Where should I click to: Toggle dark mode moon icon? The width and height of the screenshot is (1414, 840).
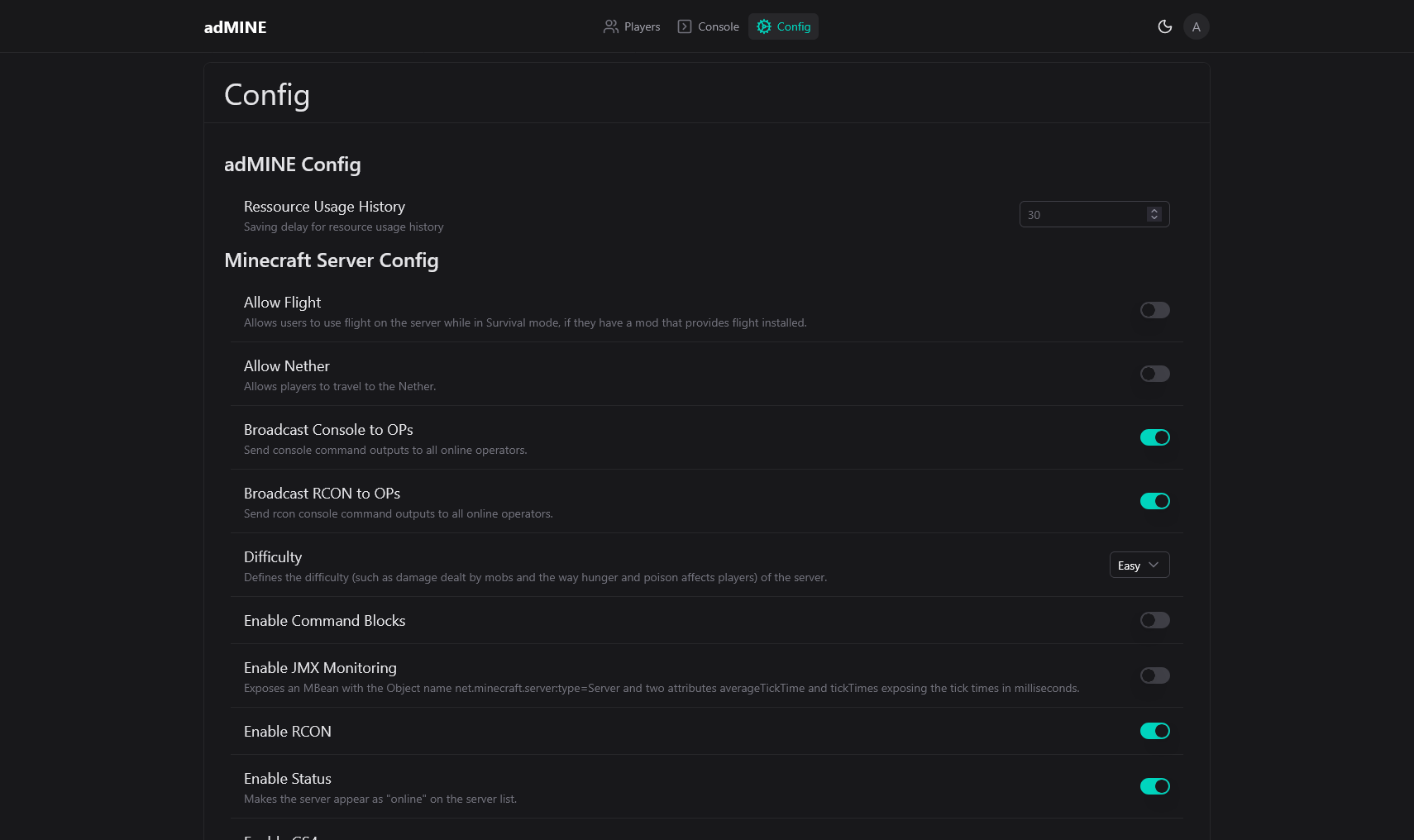coord(1164,26)
